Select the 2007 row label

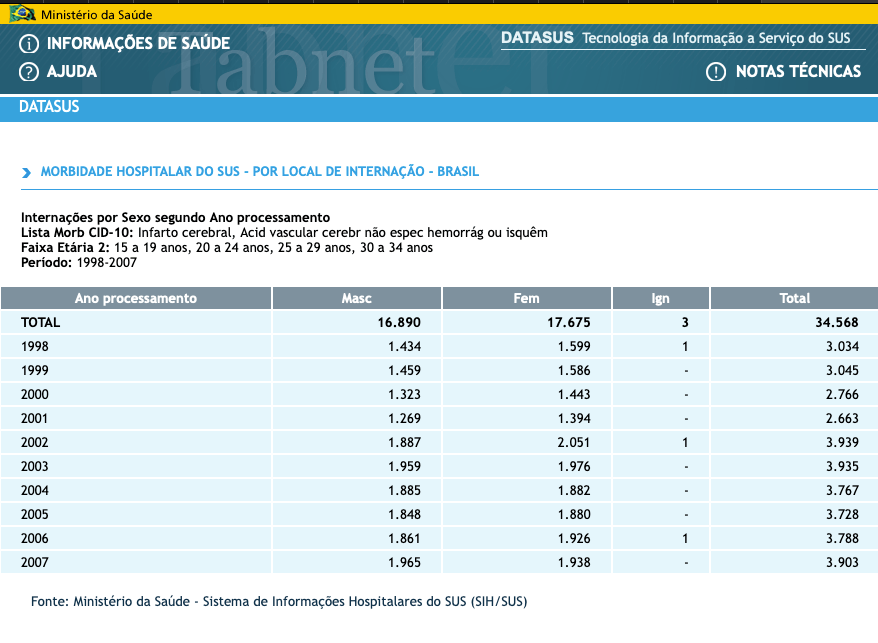[35, 562]
